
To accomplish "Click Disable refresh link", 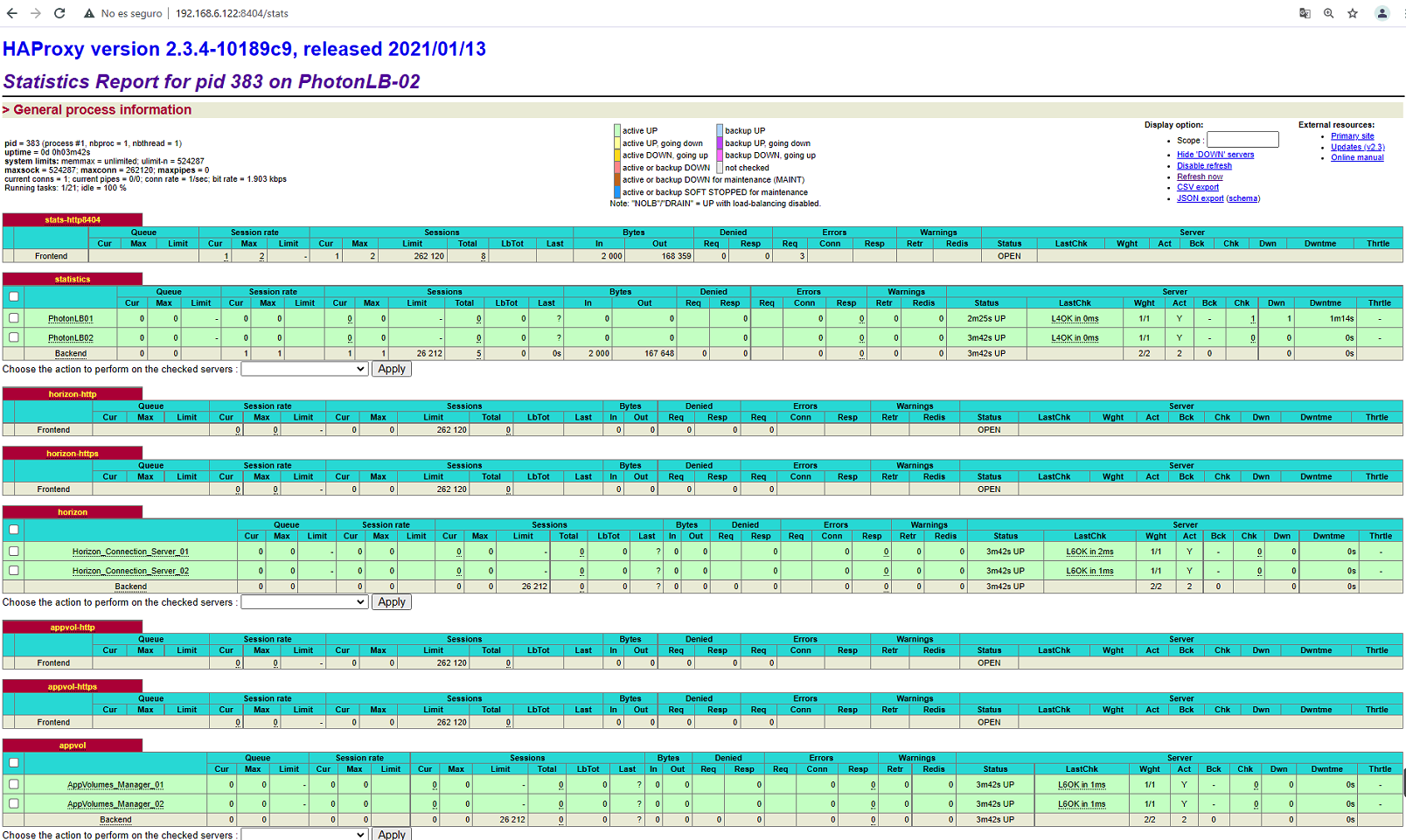I will [1204, 165].
